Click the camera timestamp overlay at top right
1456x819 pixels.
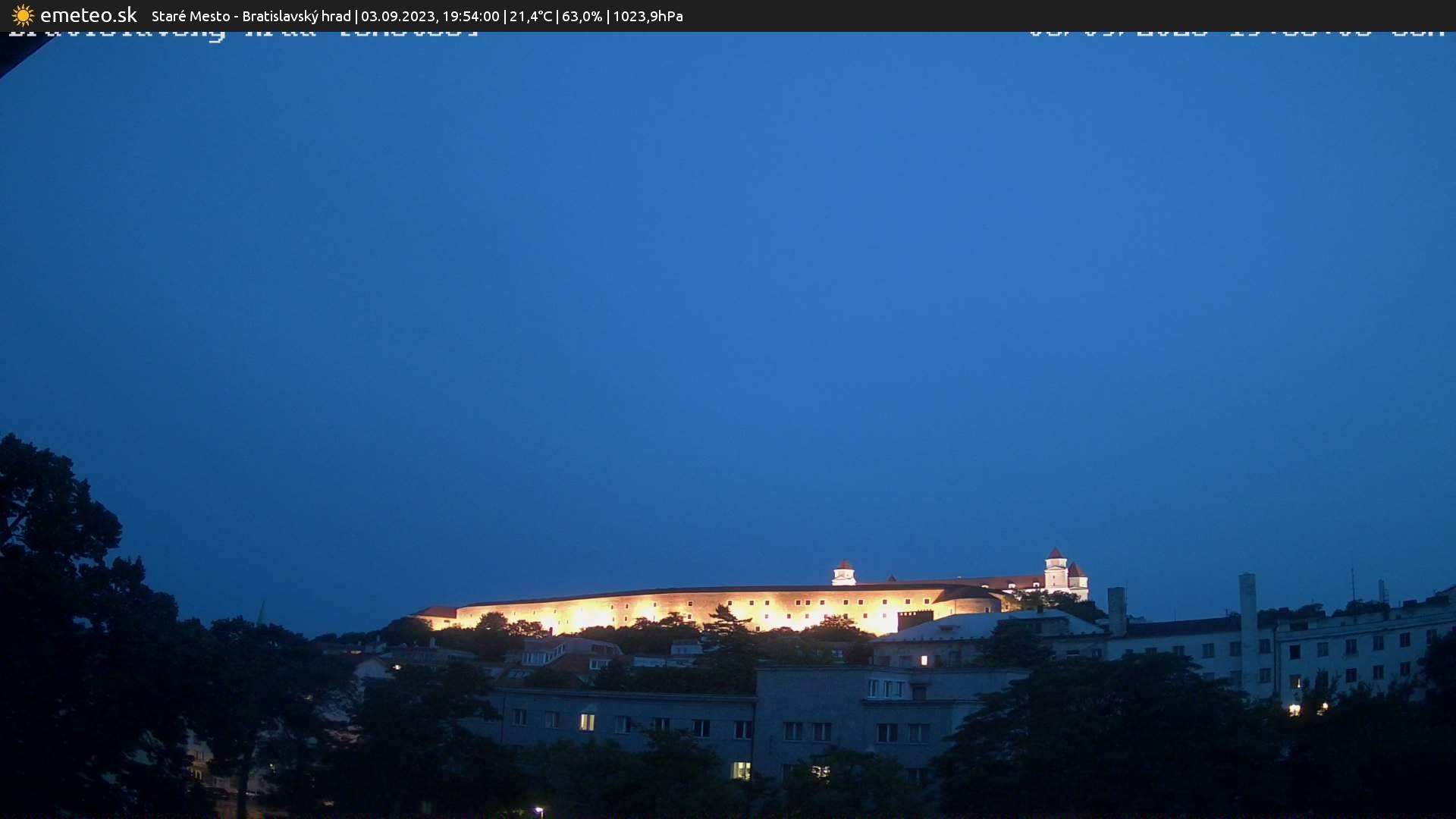[x=1236, y=34]
